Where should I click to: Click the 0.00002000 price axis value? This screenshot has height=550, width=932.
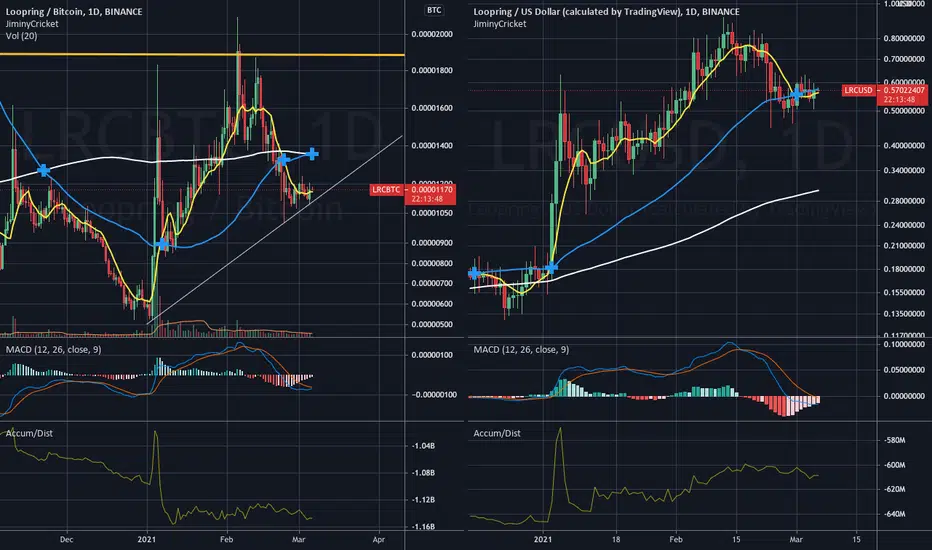pyautogui.click(x=432, y=34)
